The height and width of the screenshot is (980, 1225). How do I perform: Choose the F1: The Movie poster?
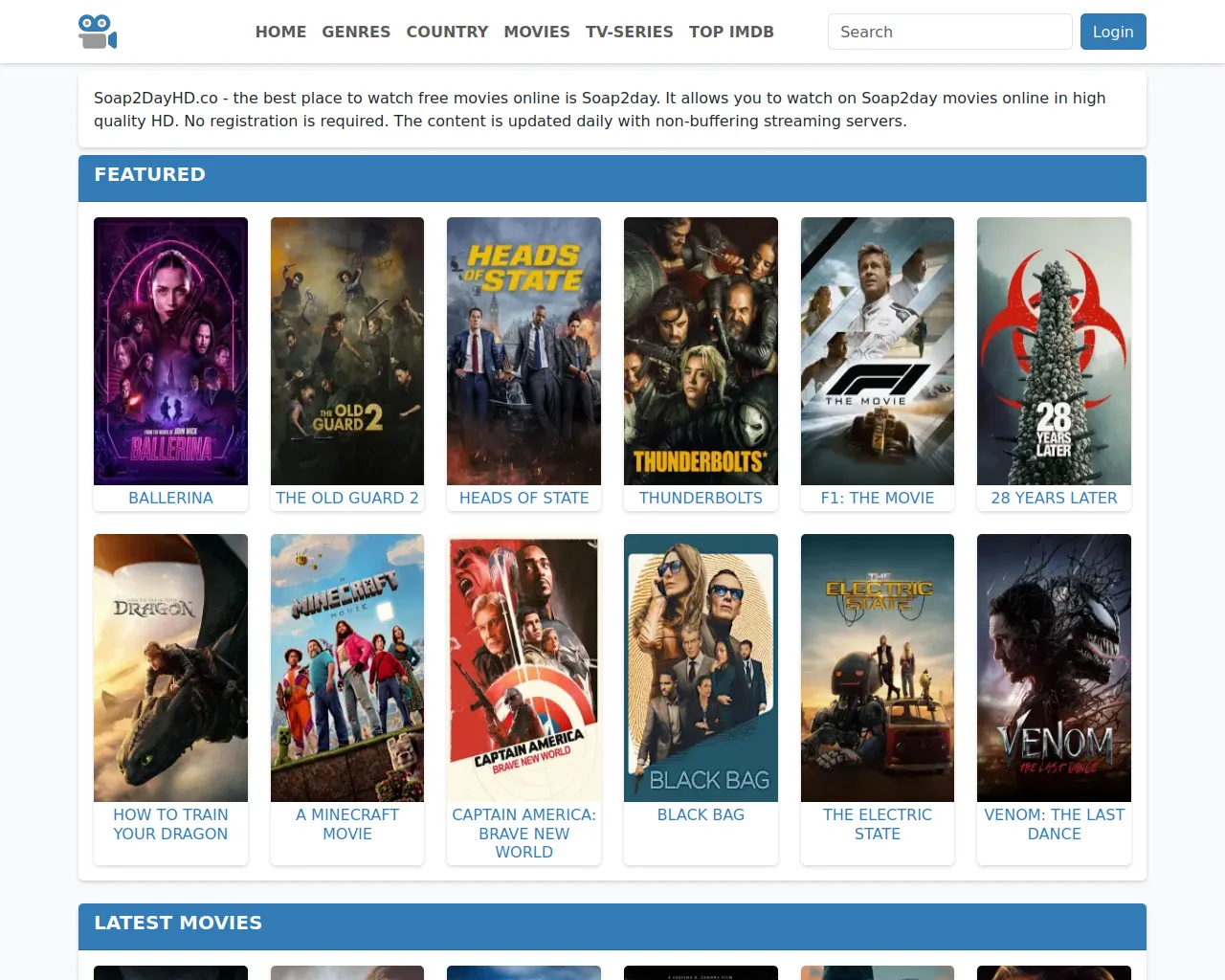coord(878,351)
